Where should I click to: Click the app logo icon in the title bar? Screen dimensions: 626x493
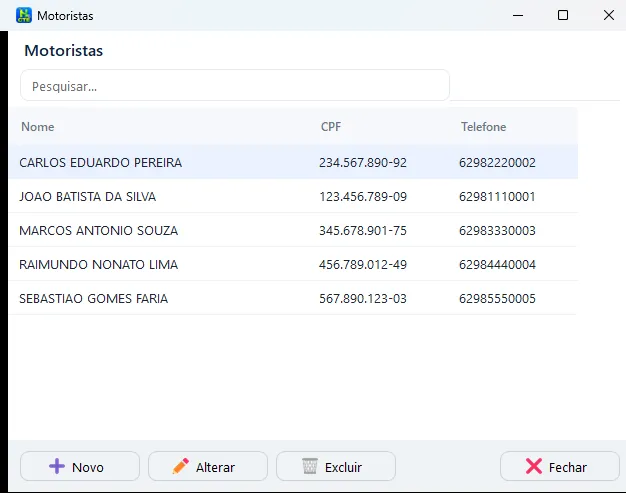[x=24, y=16]
